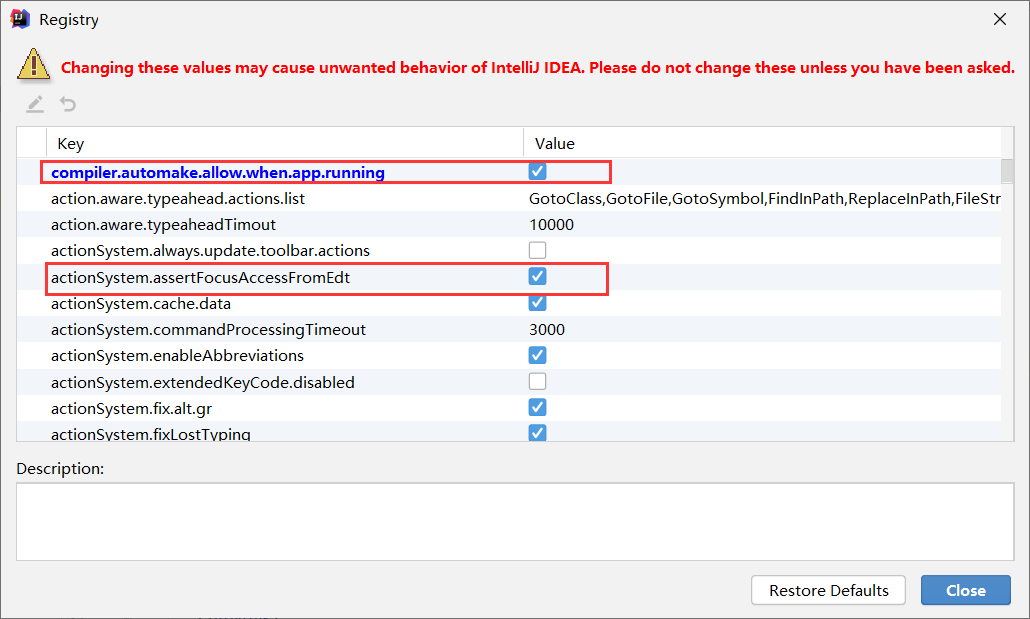Click the Restore Defaults button
Viewport: 1030px width, 619px height.
click(x=828, y=590)
